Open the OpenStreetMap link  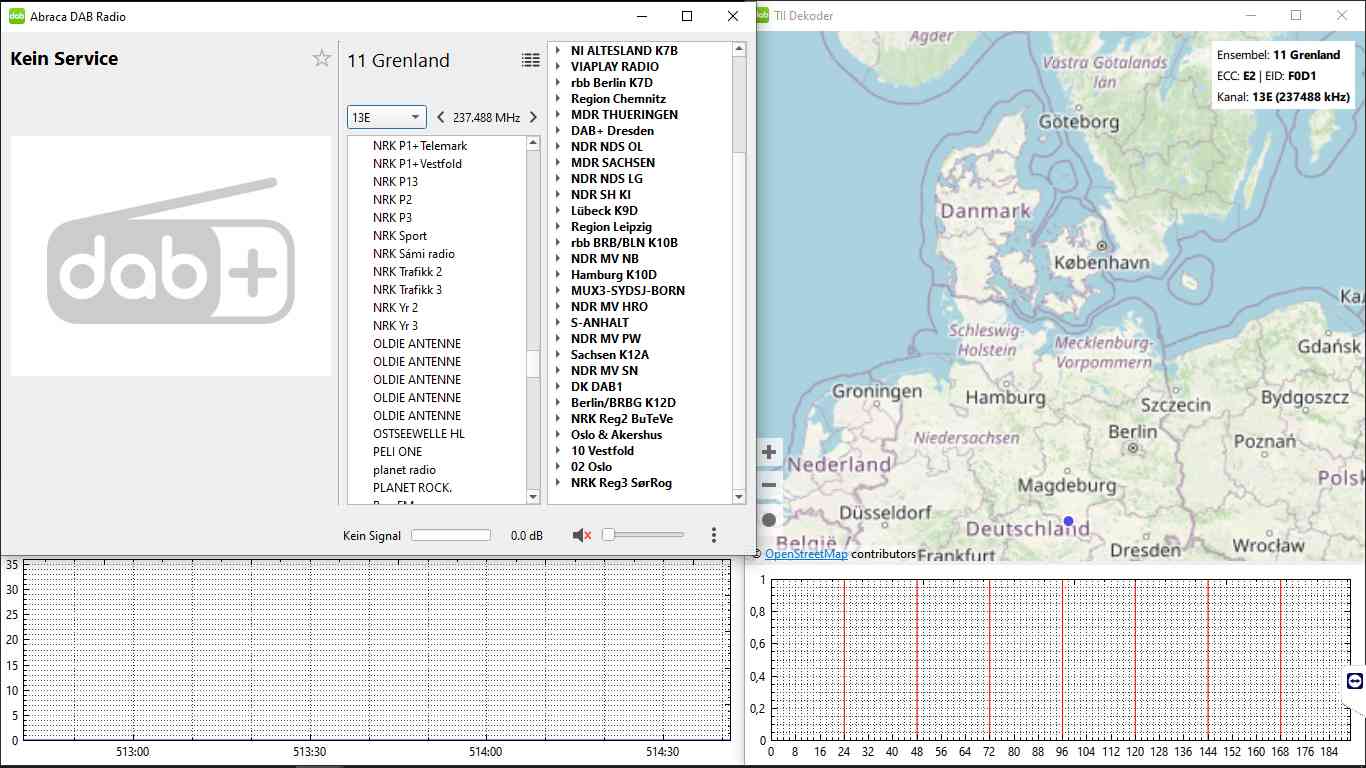(x=806, y=554)
